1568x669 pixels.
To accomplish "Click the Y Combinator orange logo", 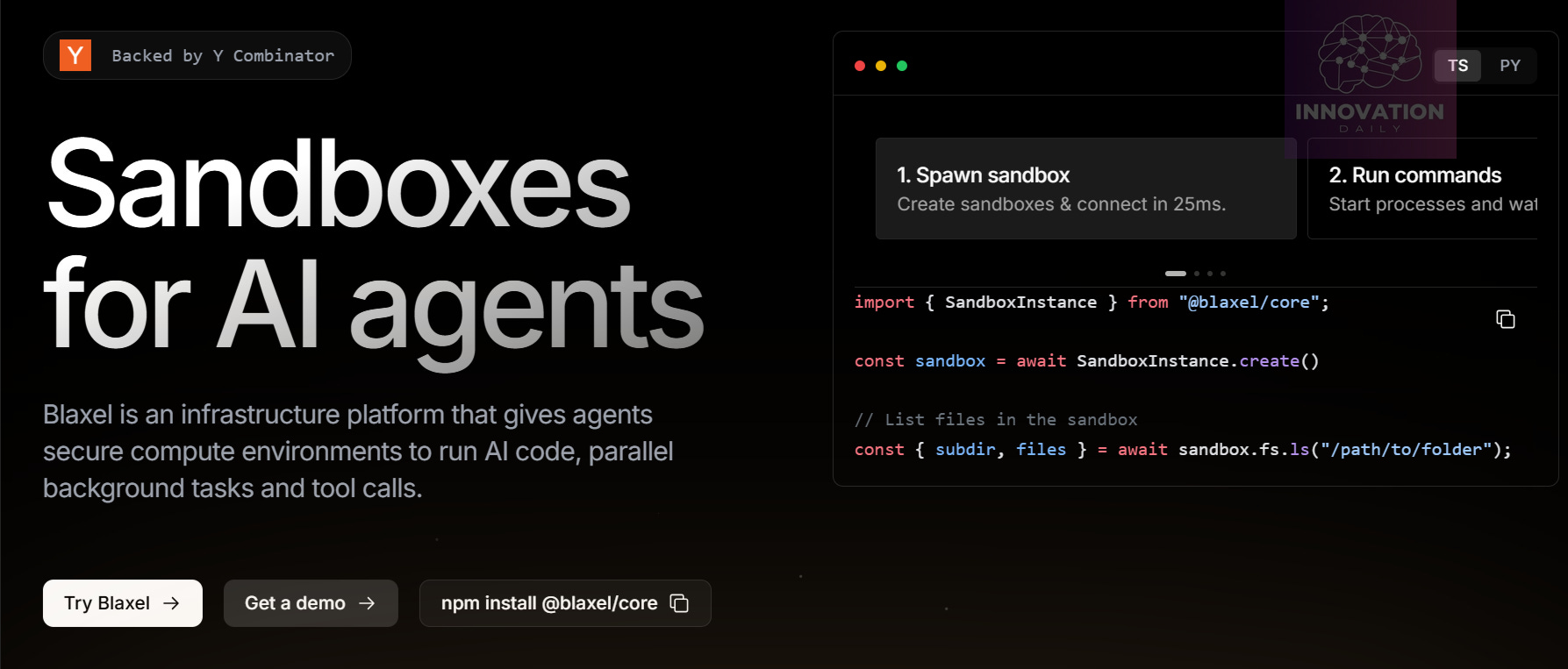I will pyautogui.click(x=75, y=55).
